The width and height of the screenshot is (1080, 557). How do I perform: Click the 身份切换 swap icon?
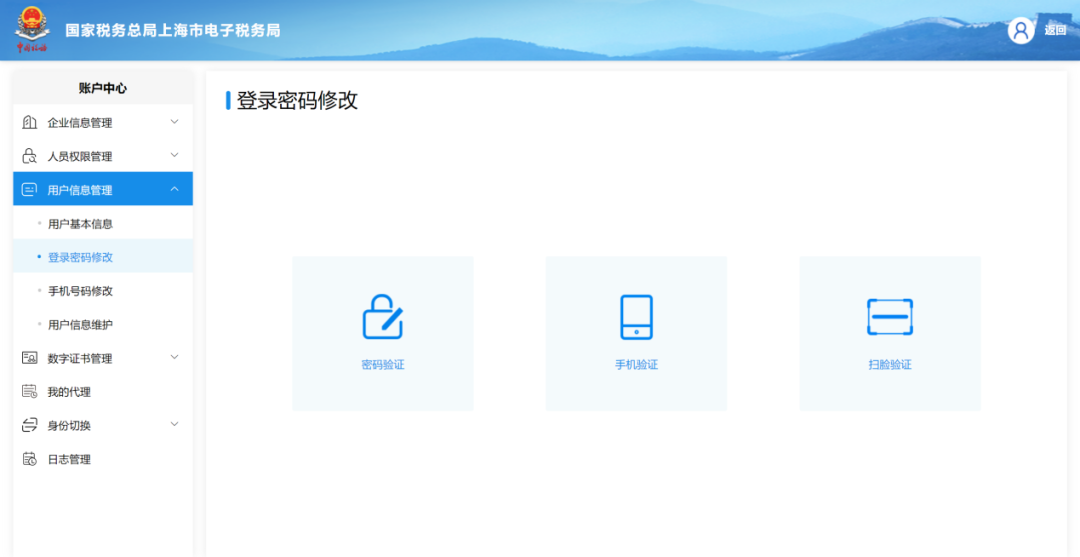click(30, 425)
